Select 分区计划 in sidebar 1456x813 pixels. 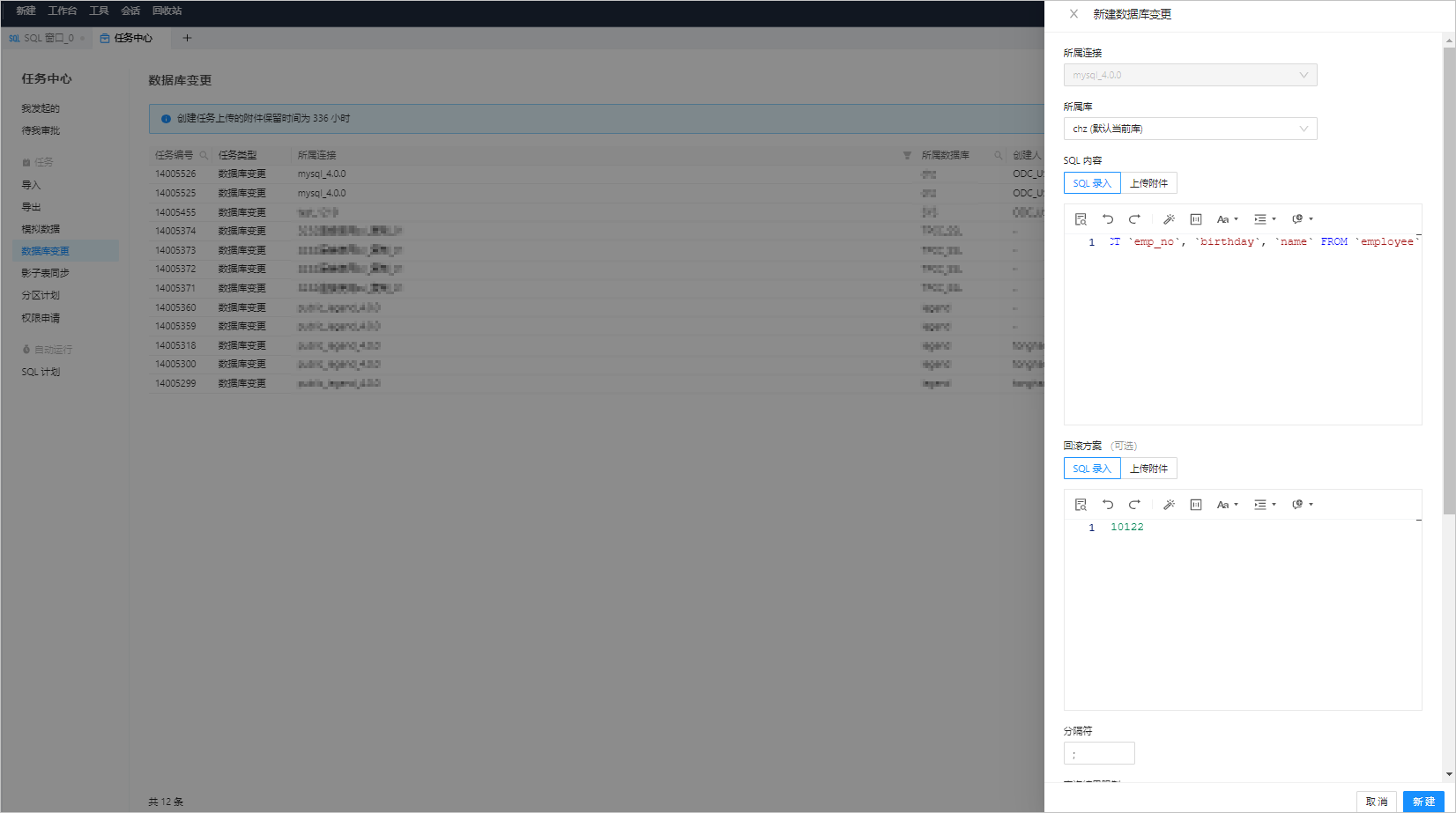41,295
